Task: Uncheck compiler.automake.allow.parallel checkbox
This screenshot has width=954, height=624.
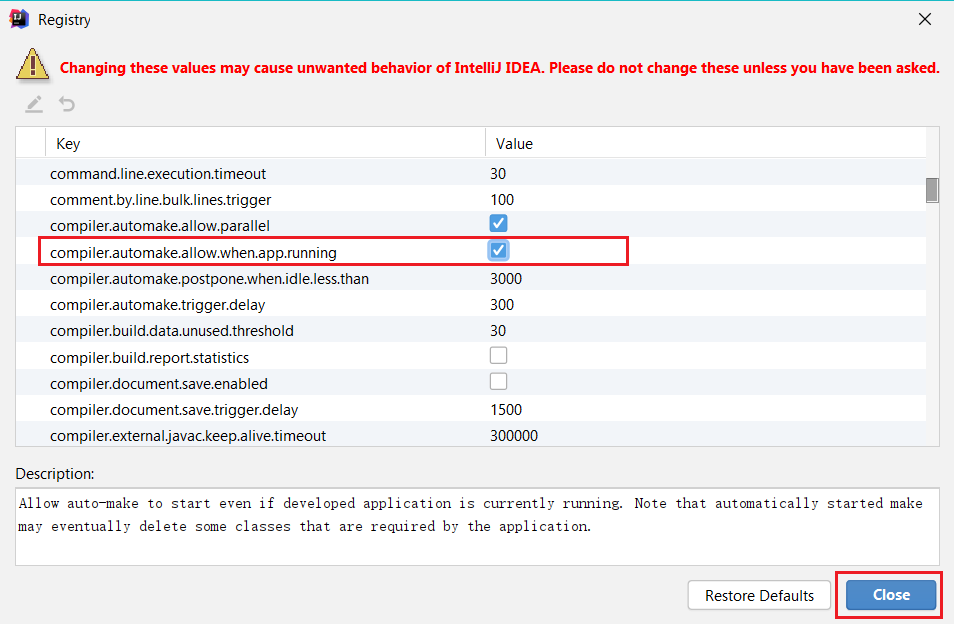Action: tap(498, 223)
